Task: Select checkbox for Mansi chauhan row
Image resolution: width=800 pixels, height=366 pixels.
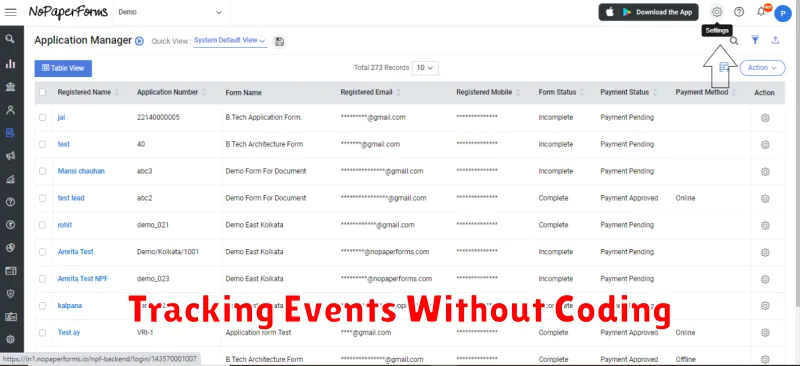Action: [x=42, y=171]
